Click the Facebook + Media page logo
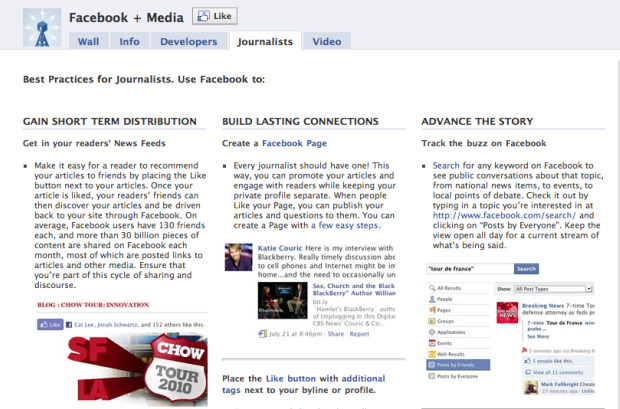Image resolution: width=620 pixels, height=409 pixels. tap(41, 26)
